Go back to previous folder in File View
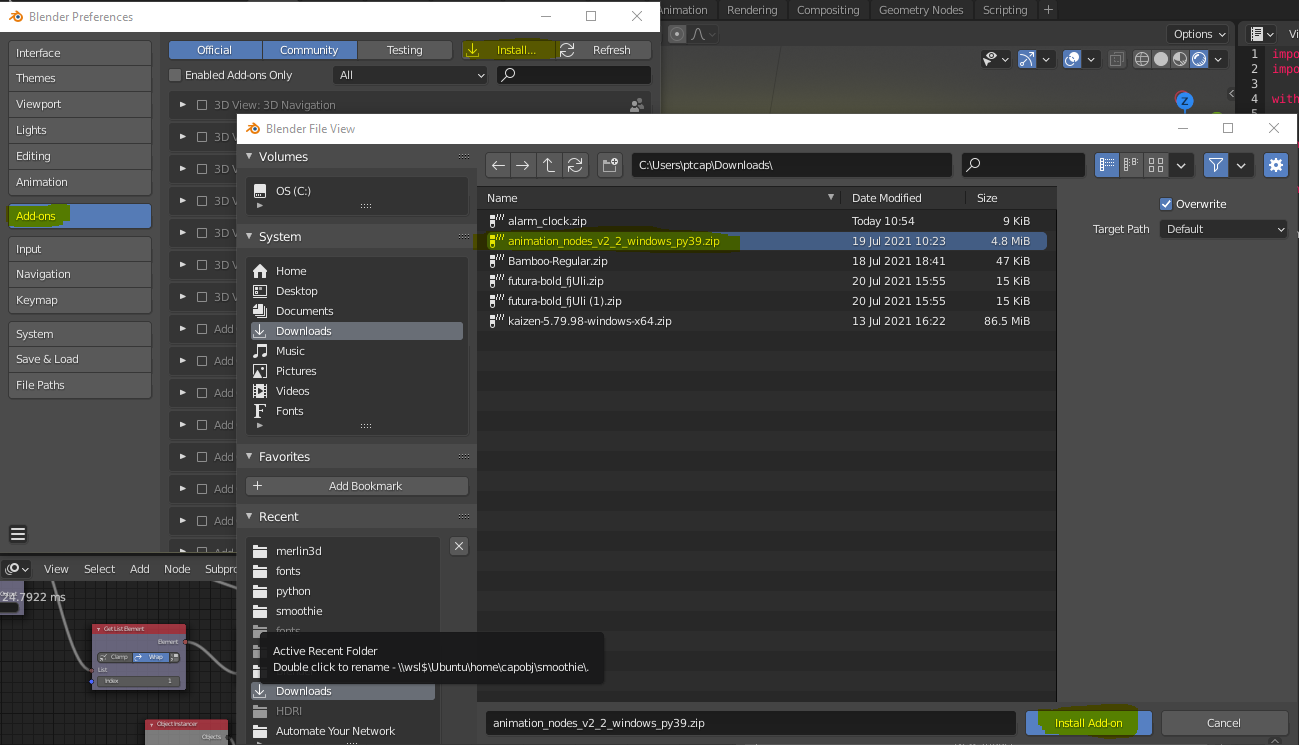The height and width of the screenshot is (745, 1299). pyautogui.click(x=498, y=165)
